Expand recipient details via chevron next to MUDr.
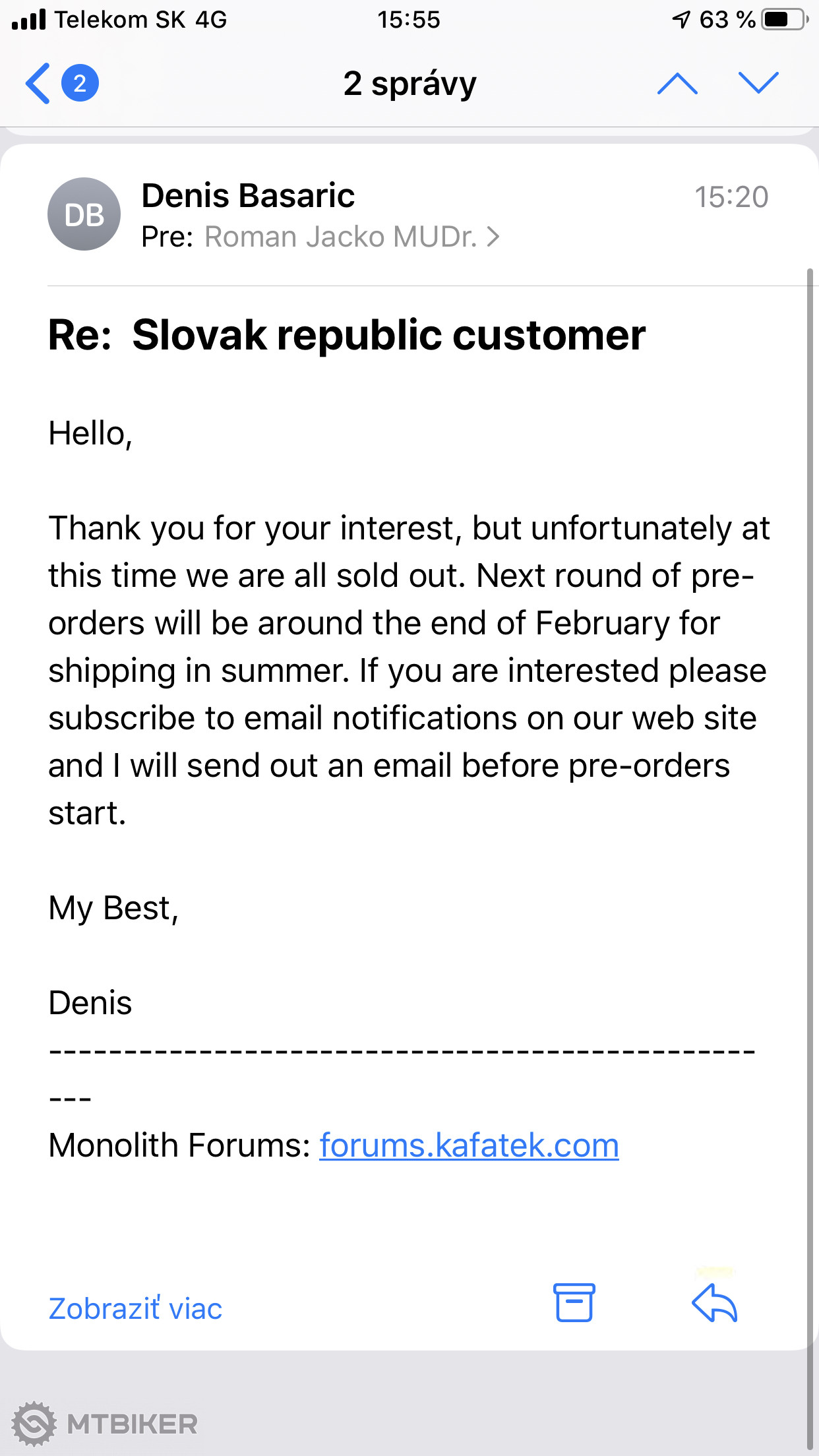 pyautogui.click(x=493, y=237)
